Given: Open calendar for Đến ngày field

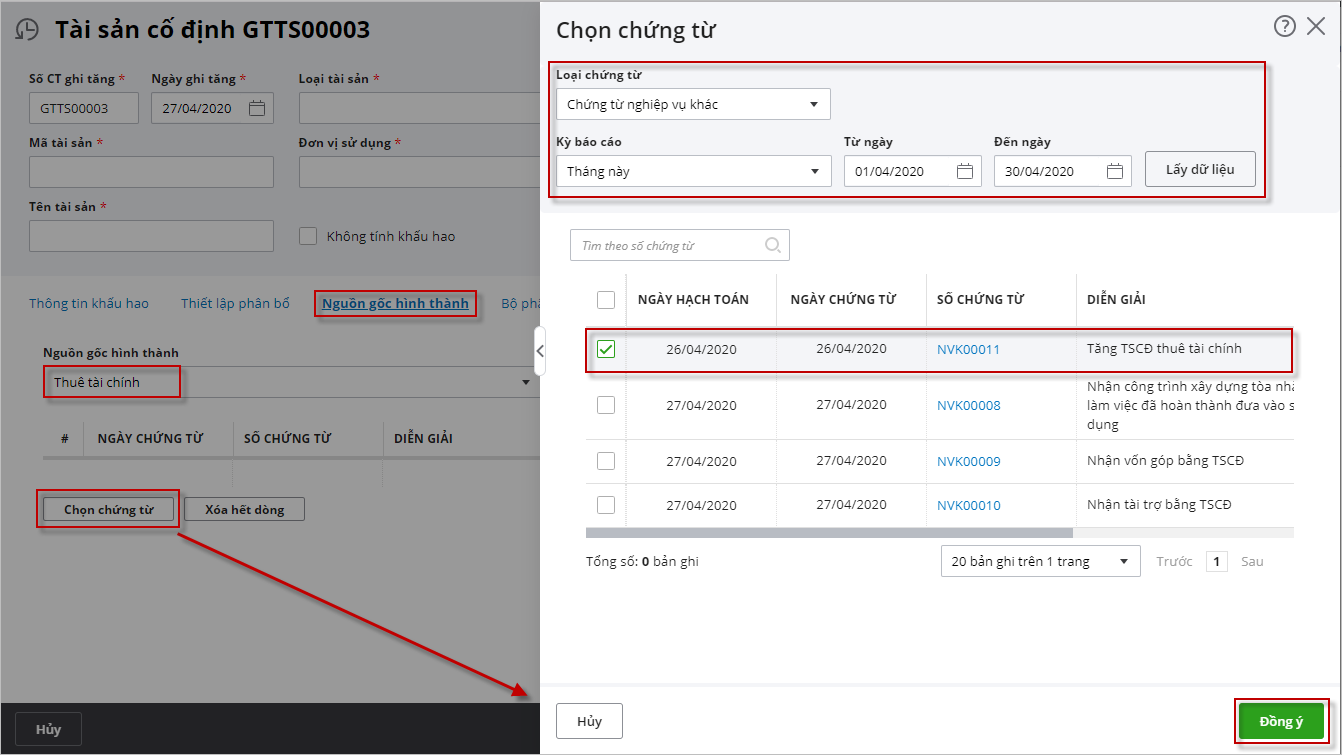Looking at the screenshot, I should [x=1115, y=171].
